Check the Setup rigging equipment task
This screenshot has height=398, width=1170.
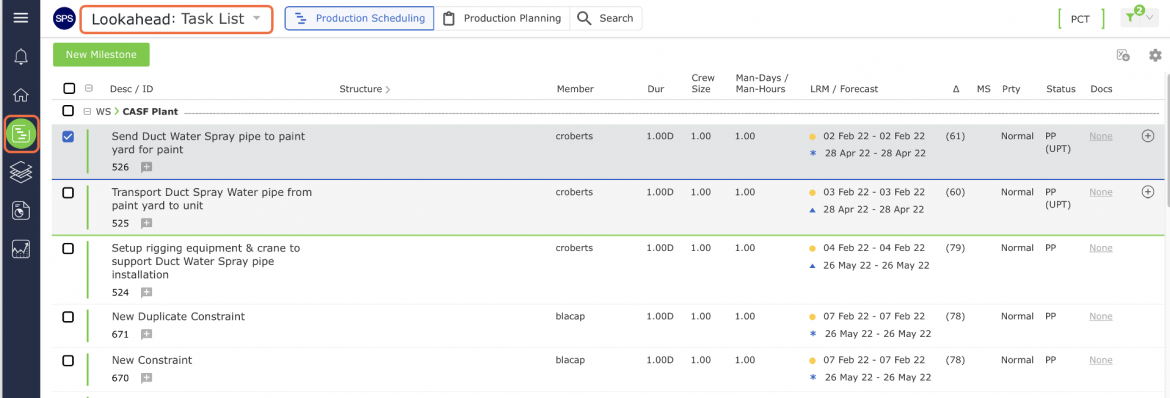[68, 249]
